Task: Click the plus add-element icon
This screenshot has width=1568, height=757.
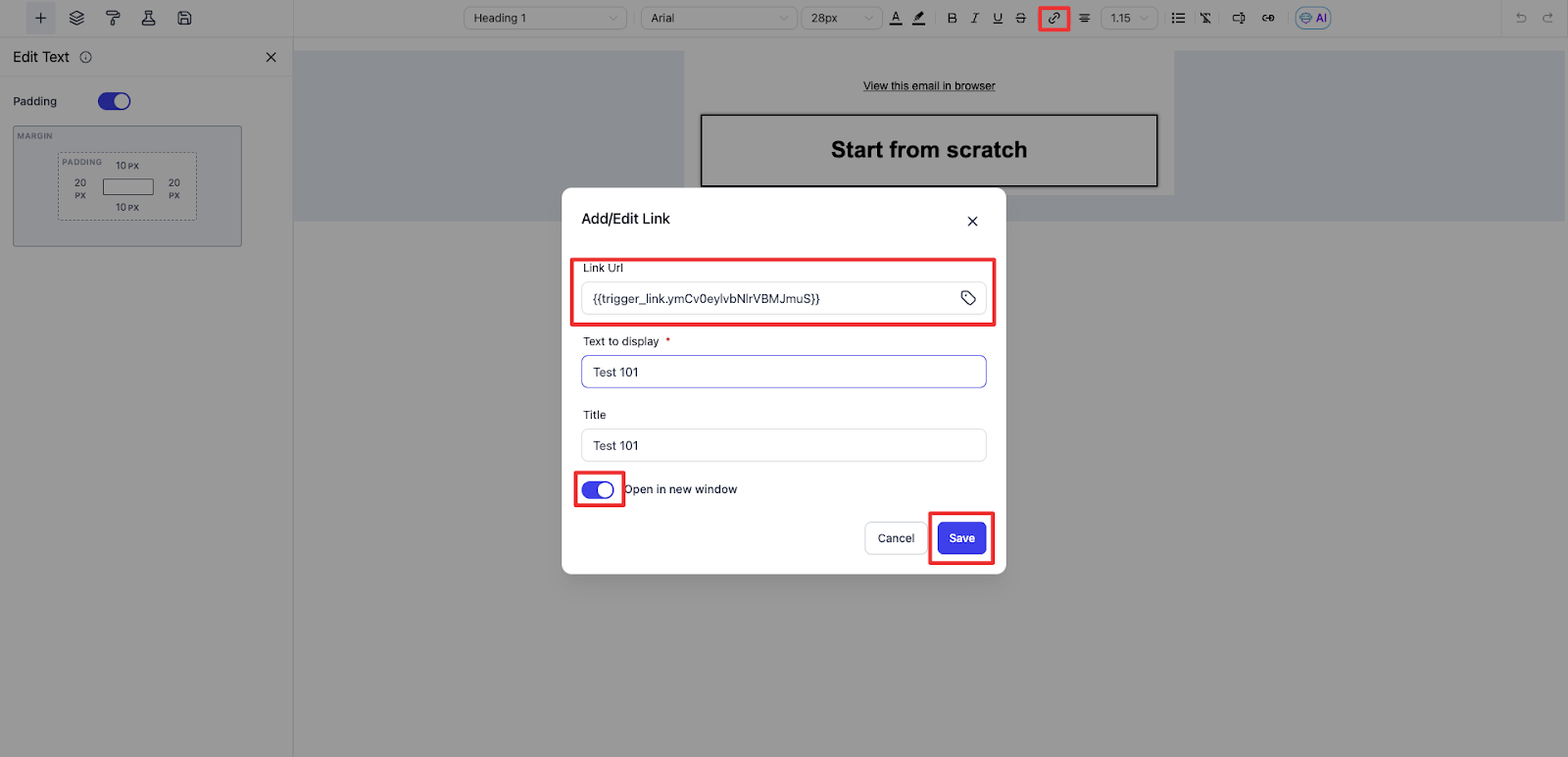Action: 40,18
